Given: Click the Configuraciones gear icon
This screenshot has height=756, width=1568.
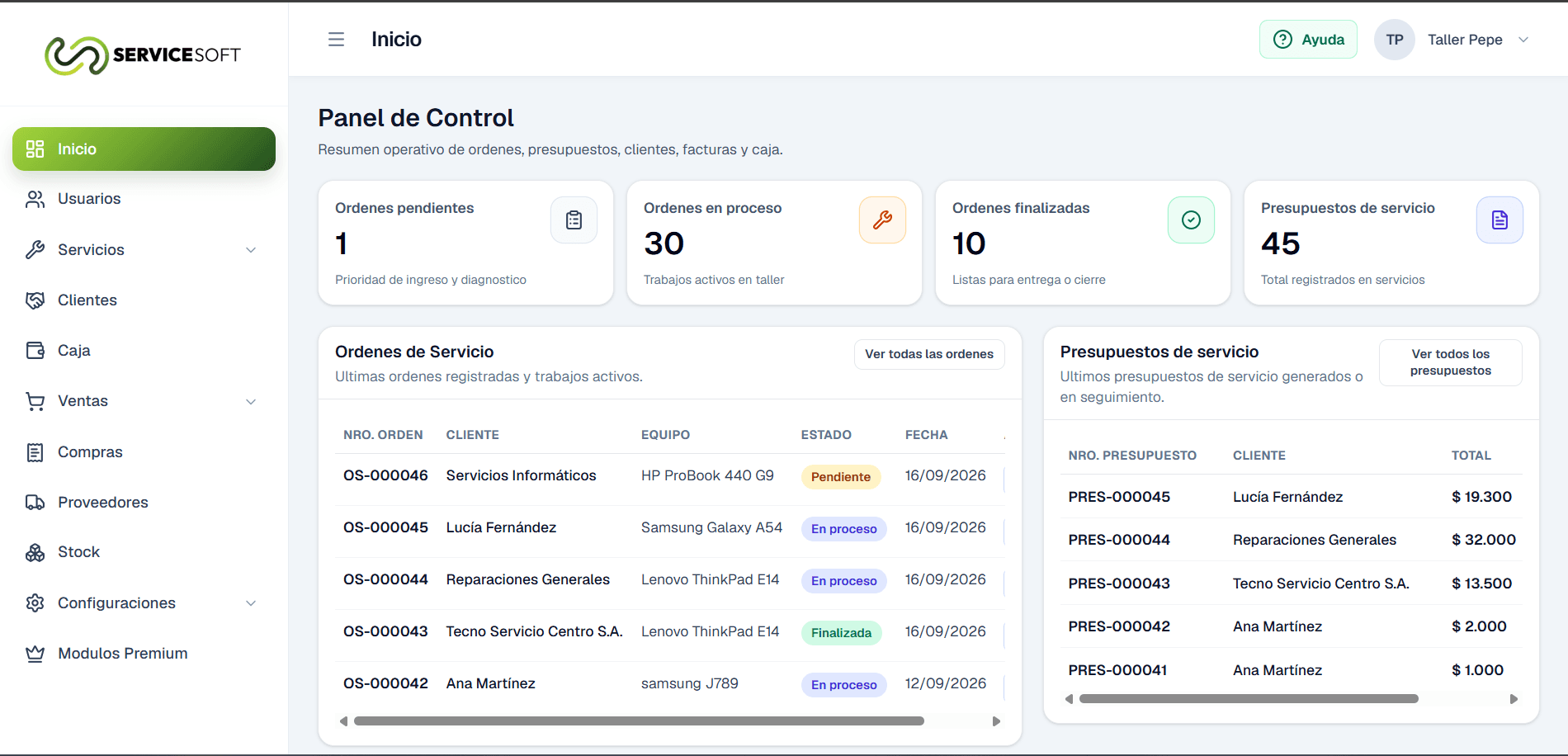Looking at the screenshot, I should click(x=35, y=603).
